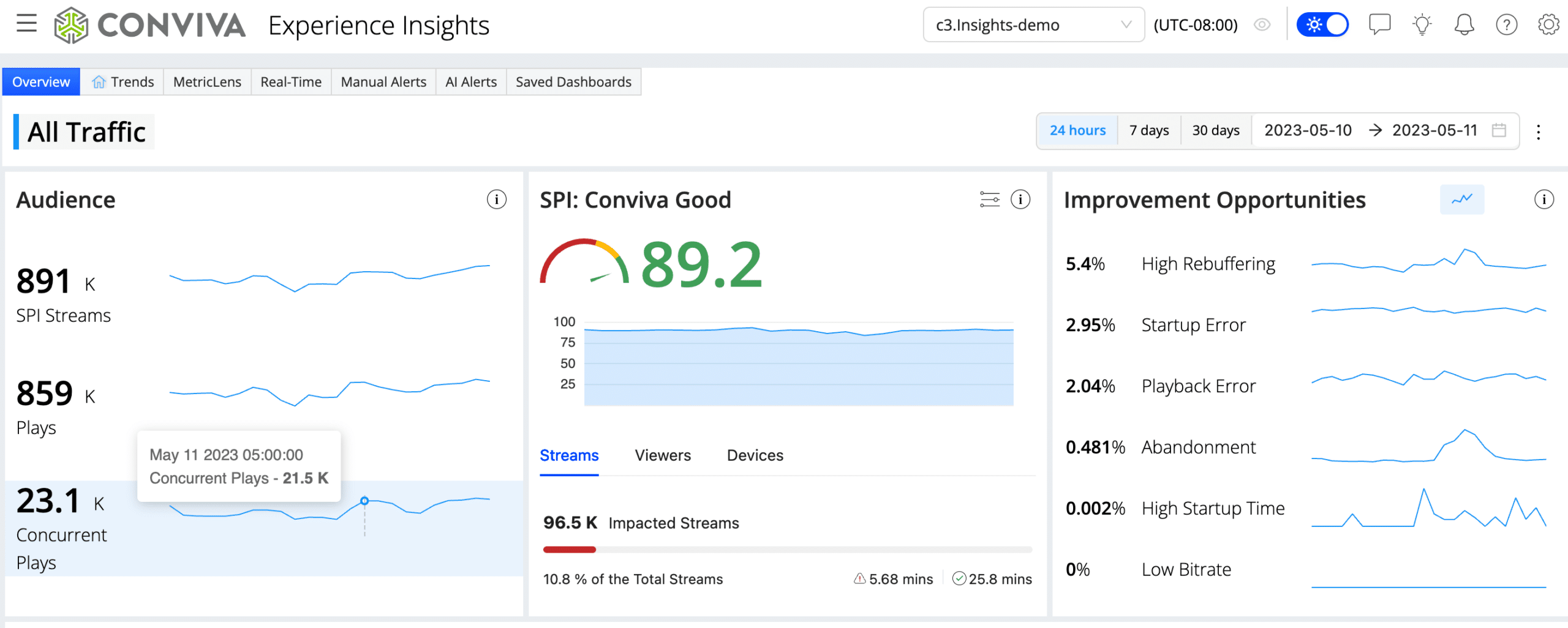Open the chat feedback icon
The width and height of the screenshot is (1568, 628).
(1379, 24)
